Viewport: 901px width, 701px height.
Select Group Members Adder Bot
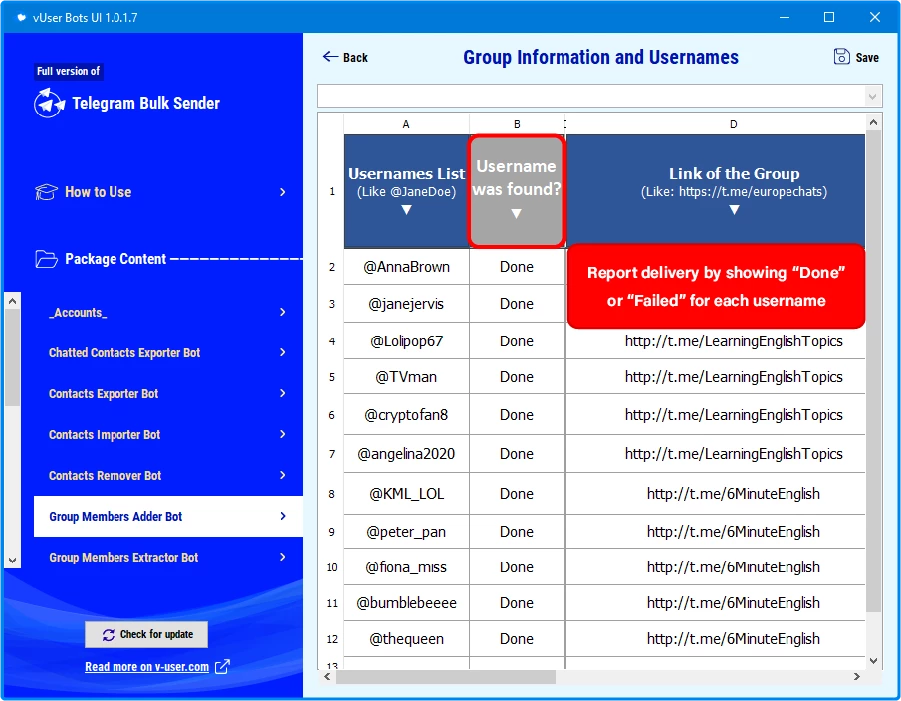168,516
